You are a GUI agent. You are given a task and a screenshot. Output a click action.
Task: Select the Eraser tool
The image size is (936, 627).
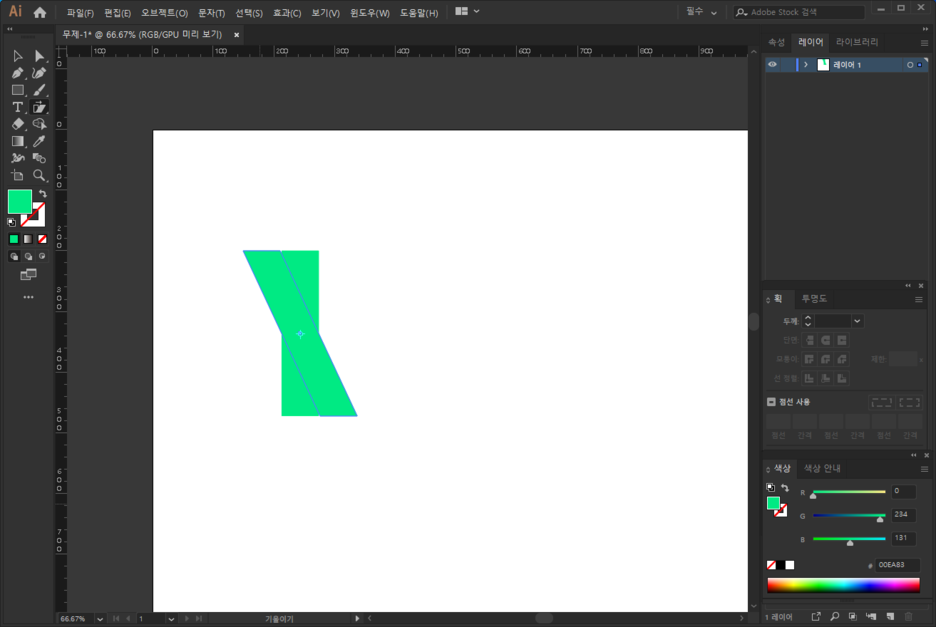coord(17,124)
